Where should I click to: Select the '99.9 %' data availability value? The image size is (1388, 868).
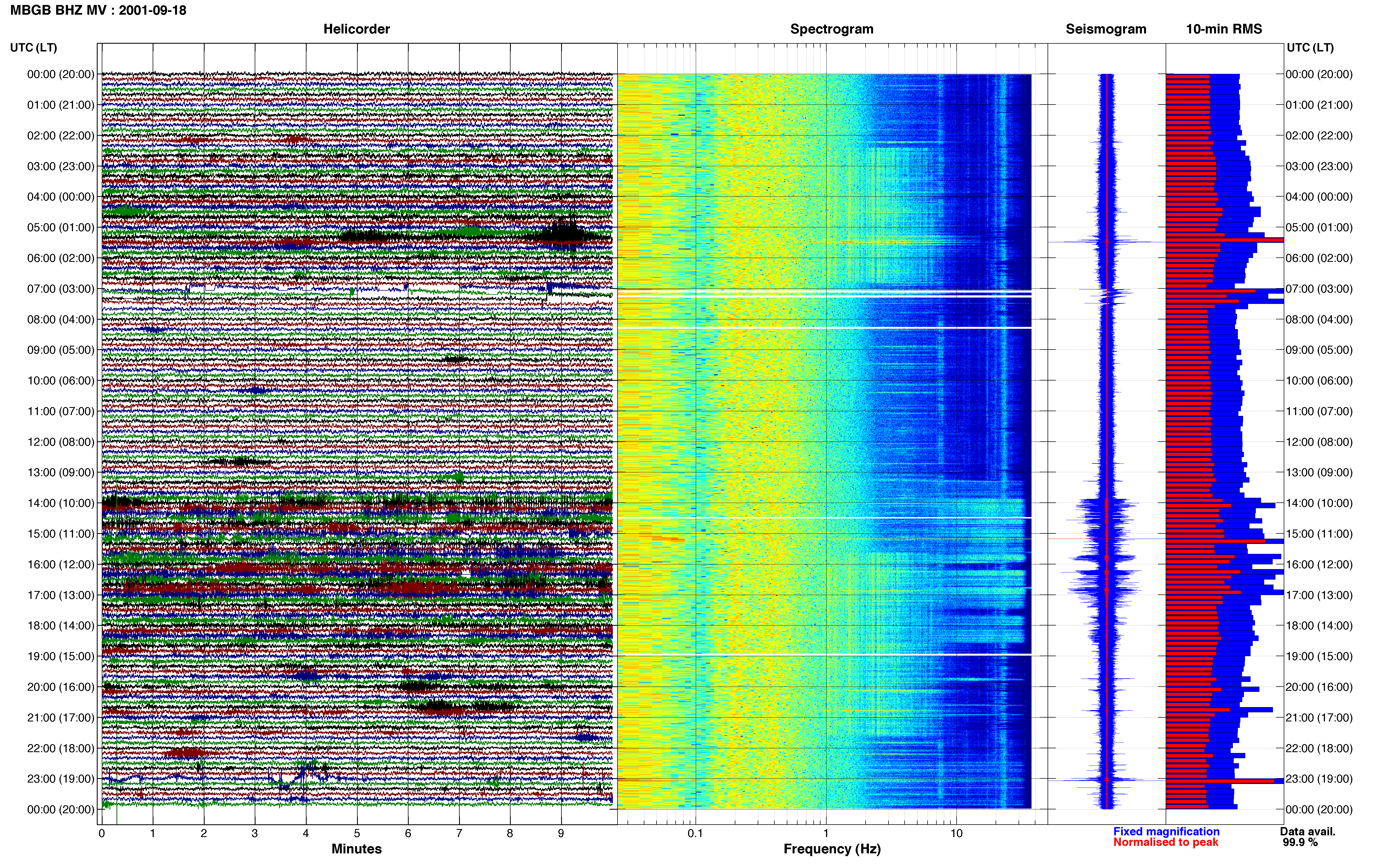point(1300,842)
